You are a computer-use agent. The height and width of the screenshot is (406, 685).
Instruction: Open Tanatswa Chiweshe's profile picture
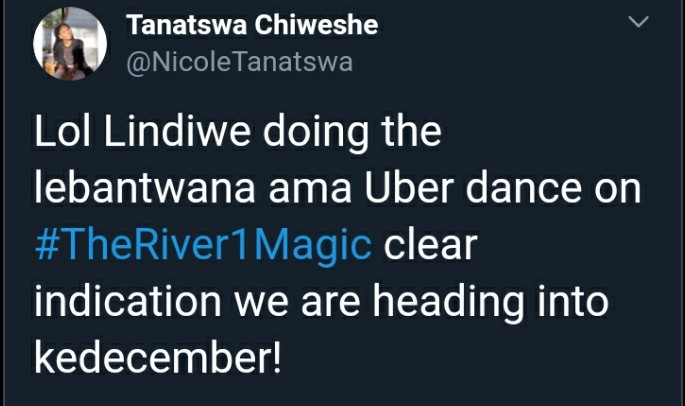coord(70,44)
